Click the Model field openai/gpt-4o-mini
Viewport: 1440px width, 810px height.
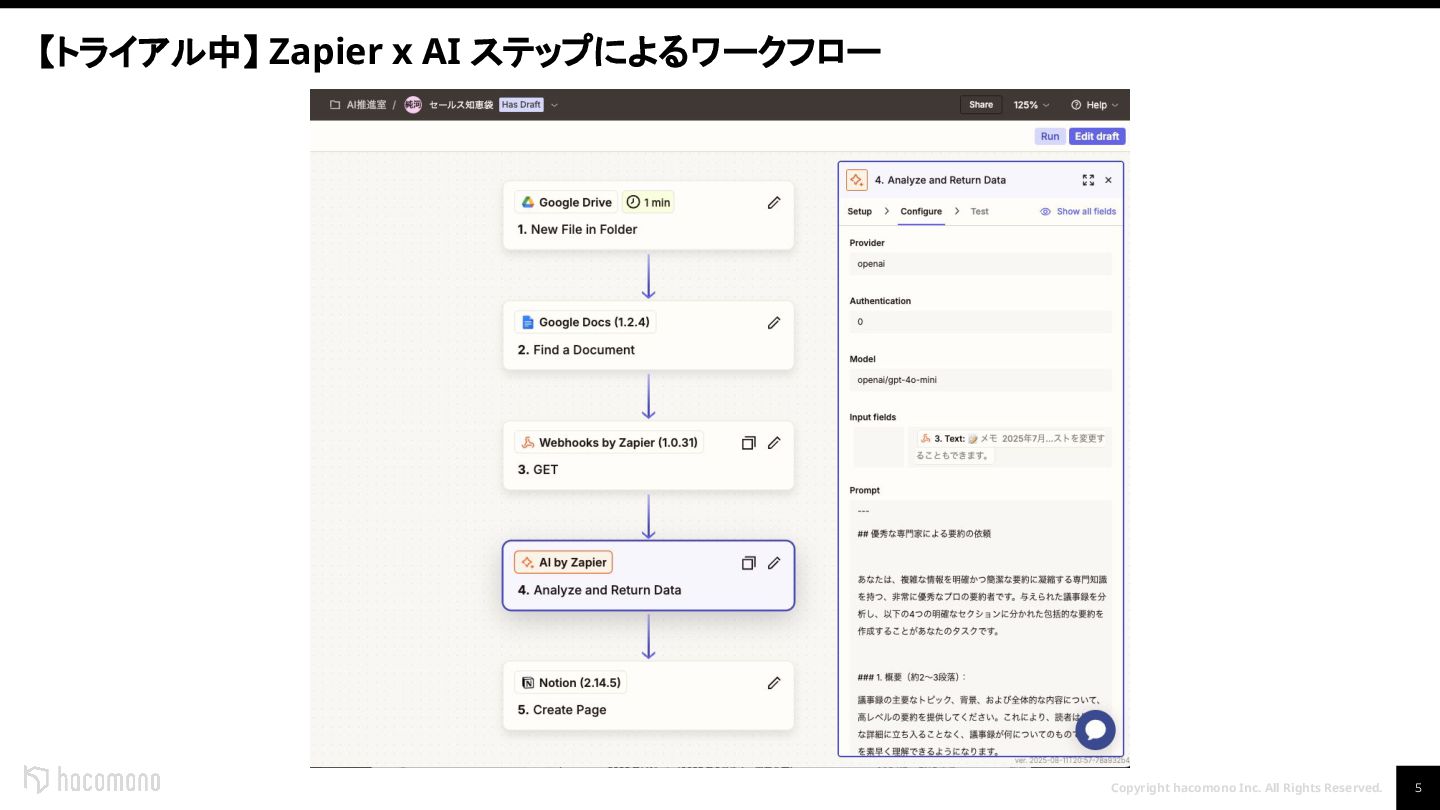coord(980,380)
